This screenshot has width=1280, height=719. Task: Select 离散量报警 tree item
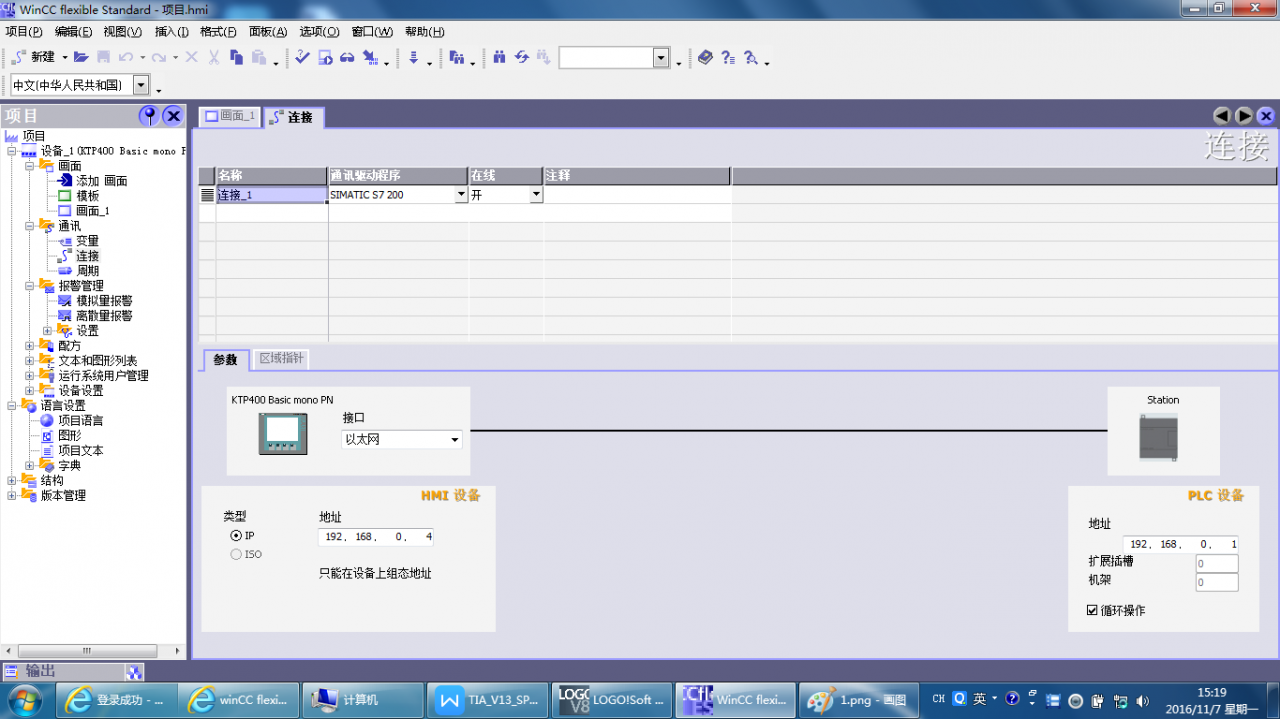[104, 316]
